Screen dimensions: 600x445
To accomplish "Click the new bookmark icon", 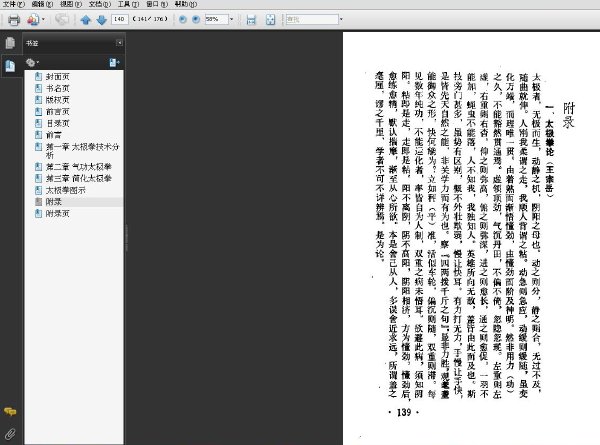I will coord(114,62).
